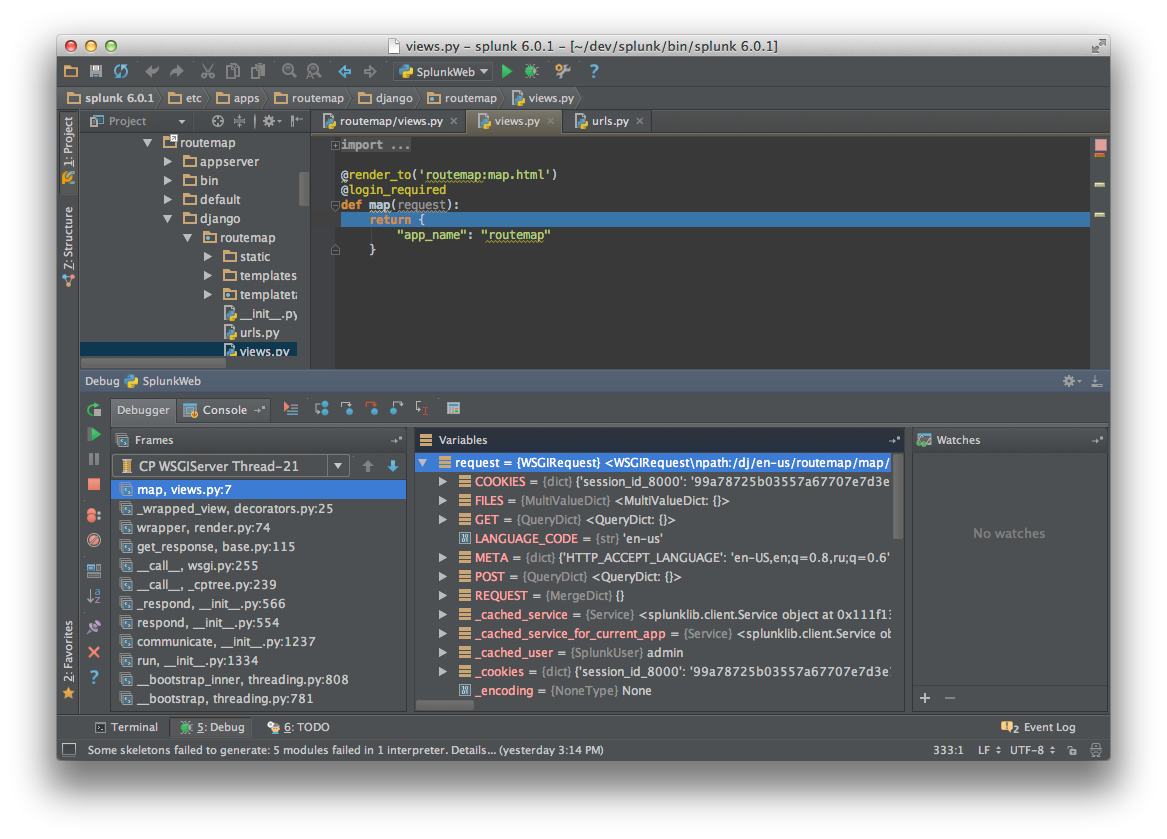Expand the COOKIES variable
This screenshot has width=1167, height=839.
click(443, 482)
